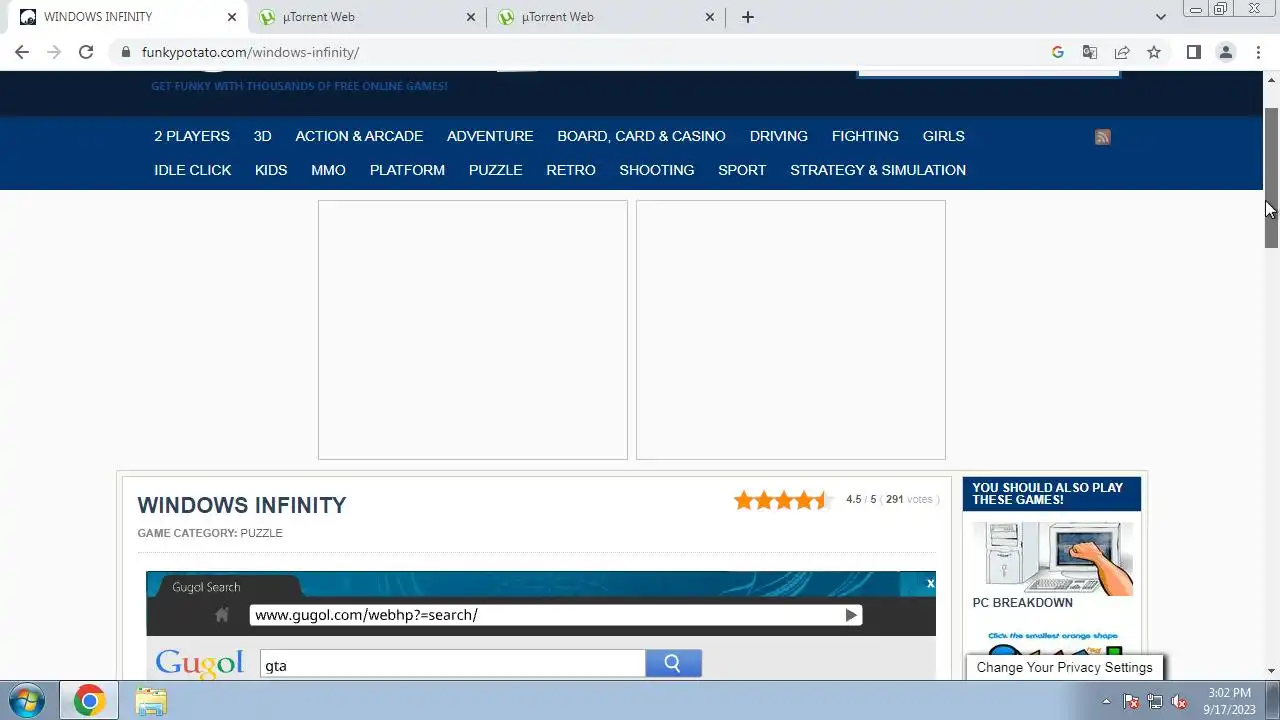Click the PC Breakdown game thumbnail

(1053, 558)
